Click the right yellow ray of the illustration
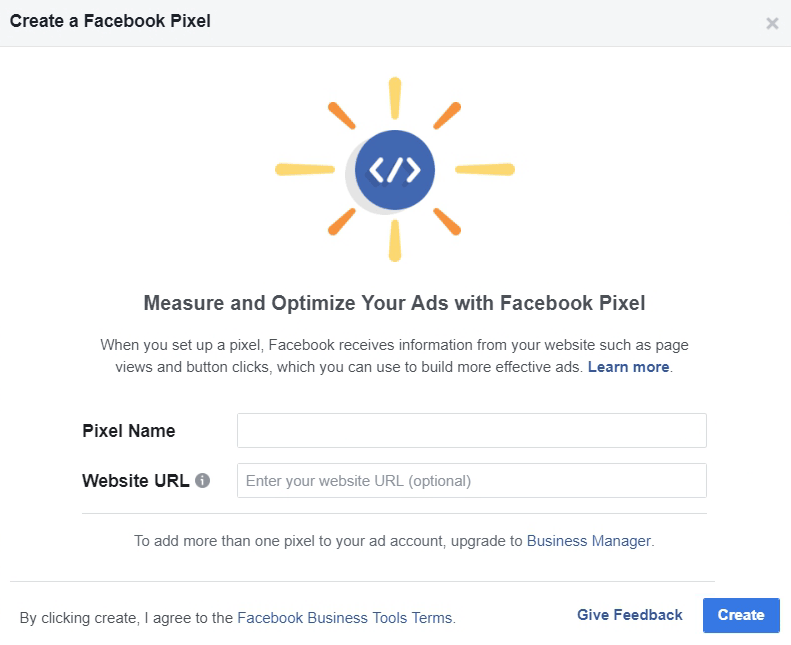This screenshot has height=645, width=791. coord(485,169)
